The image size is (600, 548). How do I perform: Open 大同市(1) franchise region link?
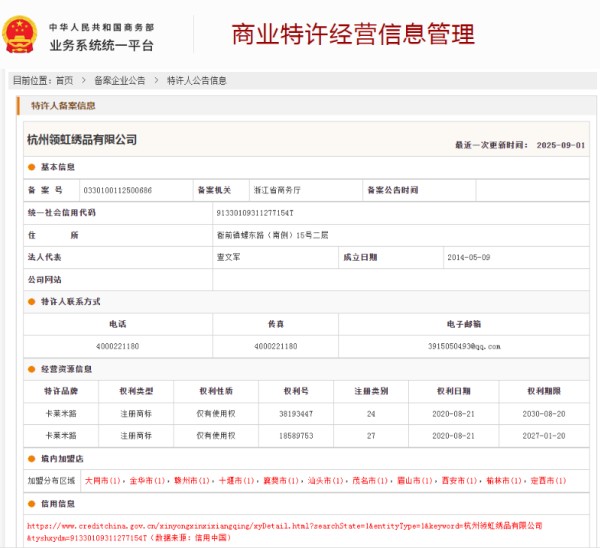tap(102, 481)
